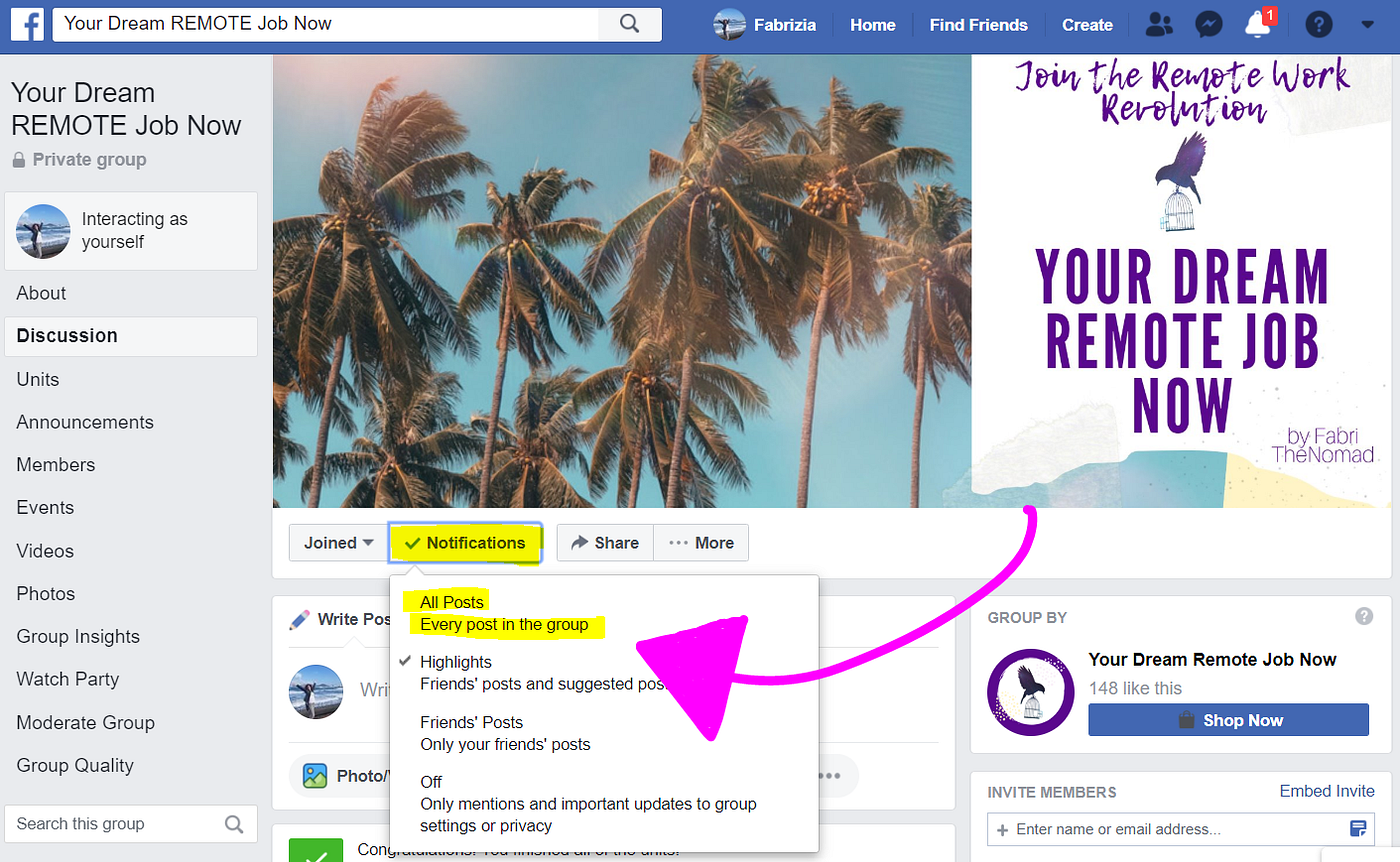Open the friend requests icon
This screenshot has height=862, width=1400.
click(x=1160, y=25)
